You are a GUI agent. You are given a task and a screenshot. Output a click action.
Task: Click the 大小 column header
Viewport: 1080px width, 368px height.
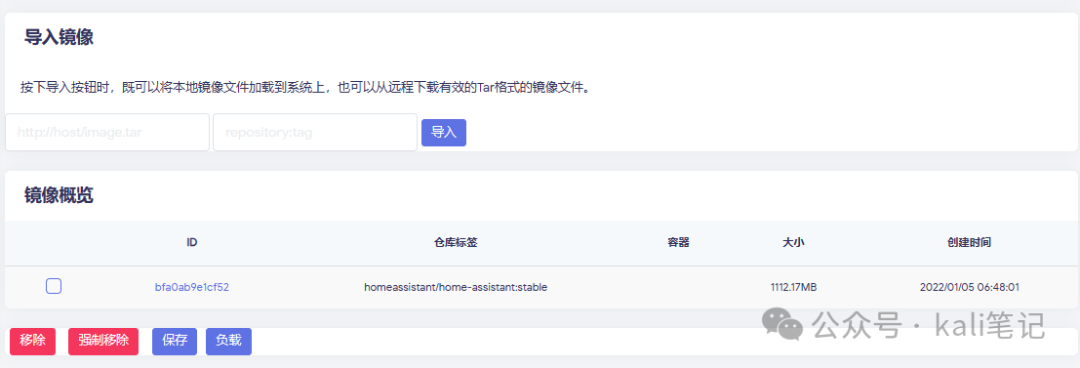point(793,243)
